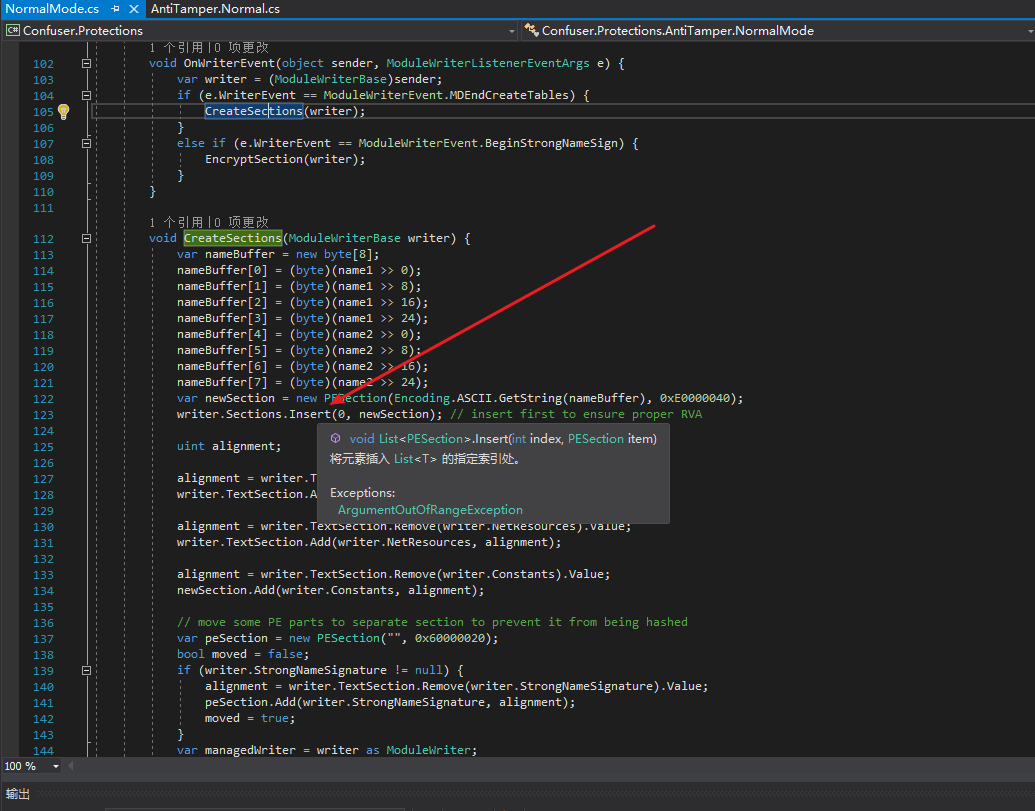
Task: Collapse the OnWriterEvent method at line 102
Action: coord(86,63)
